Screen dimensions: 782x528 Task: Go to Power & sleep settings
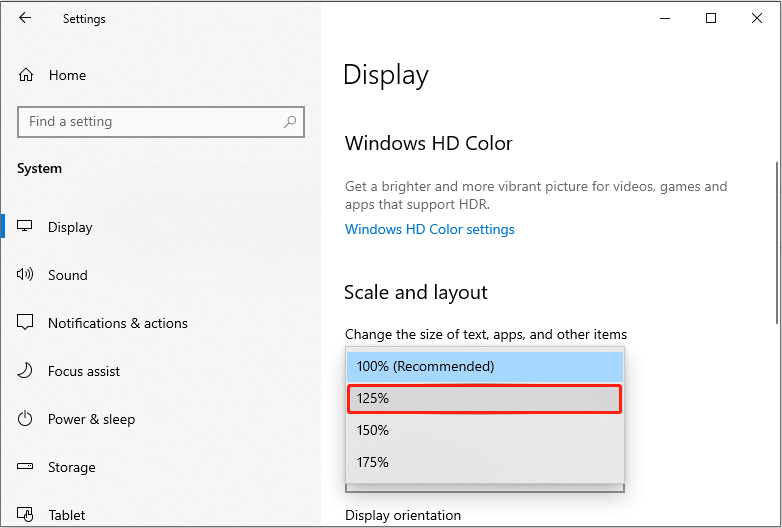pos(91,419)
